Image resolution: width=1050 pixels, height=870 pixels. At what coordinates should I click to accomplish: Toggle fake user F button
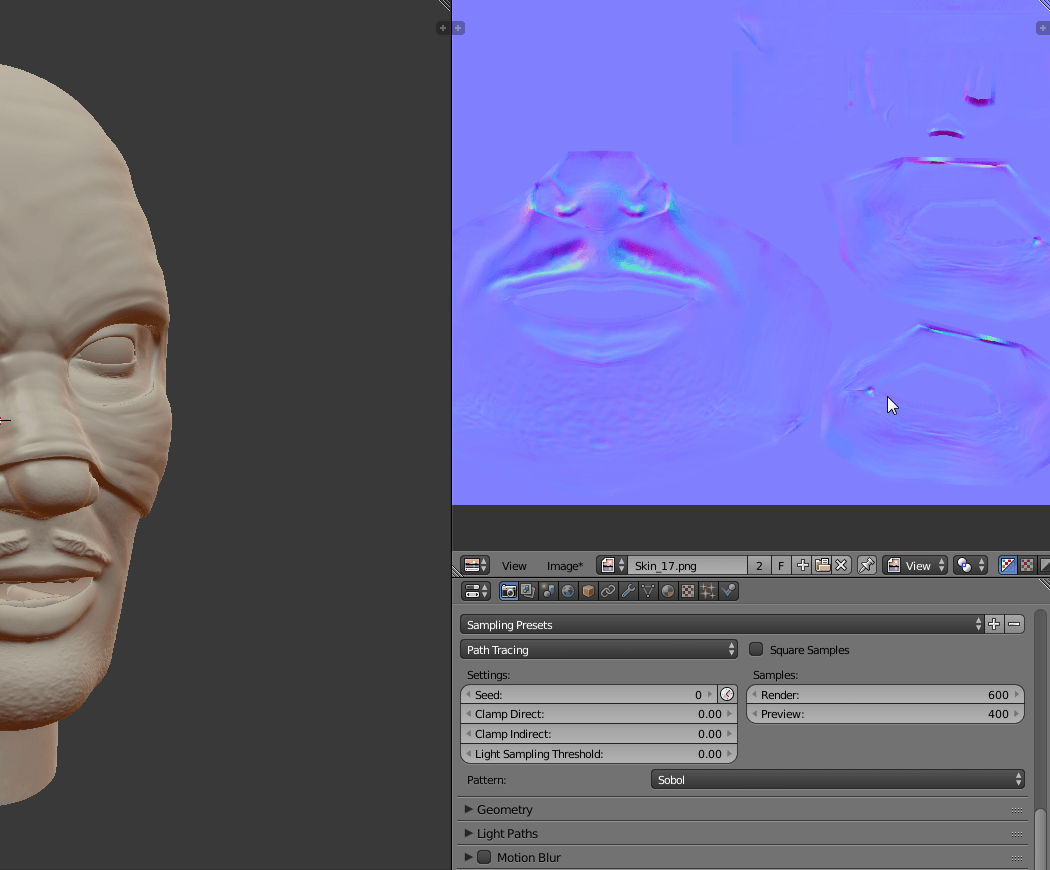pos(781,566)
